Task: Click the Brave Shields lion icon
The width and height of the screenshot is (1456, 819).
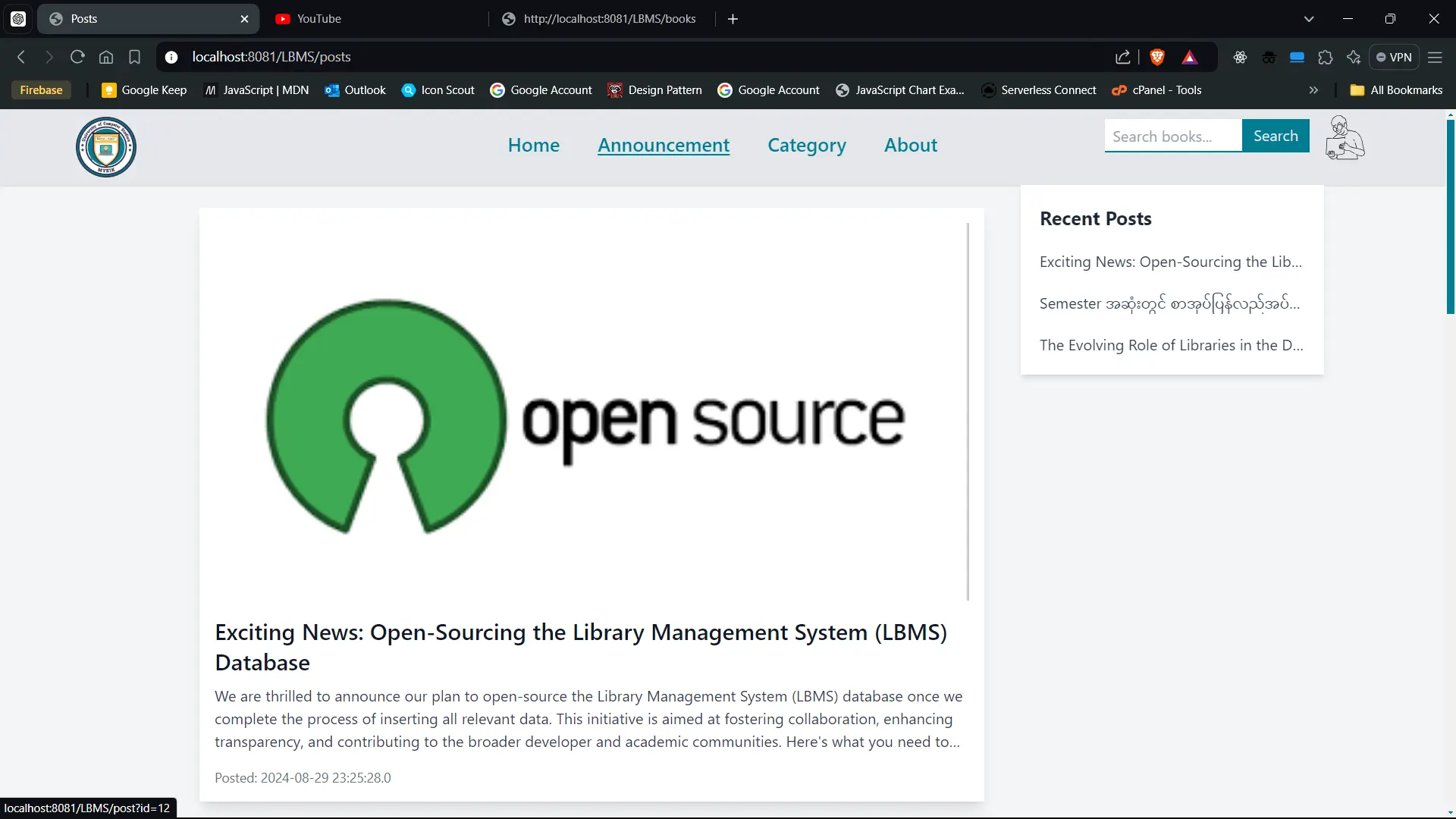Action: click(x=1157, y=57)
